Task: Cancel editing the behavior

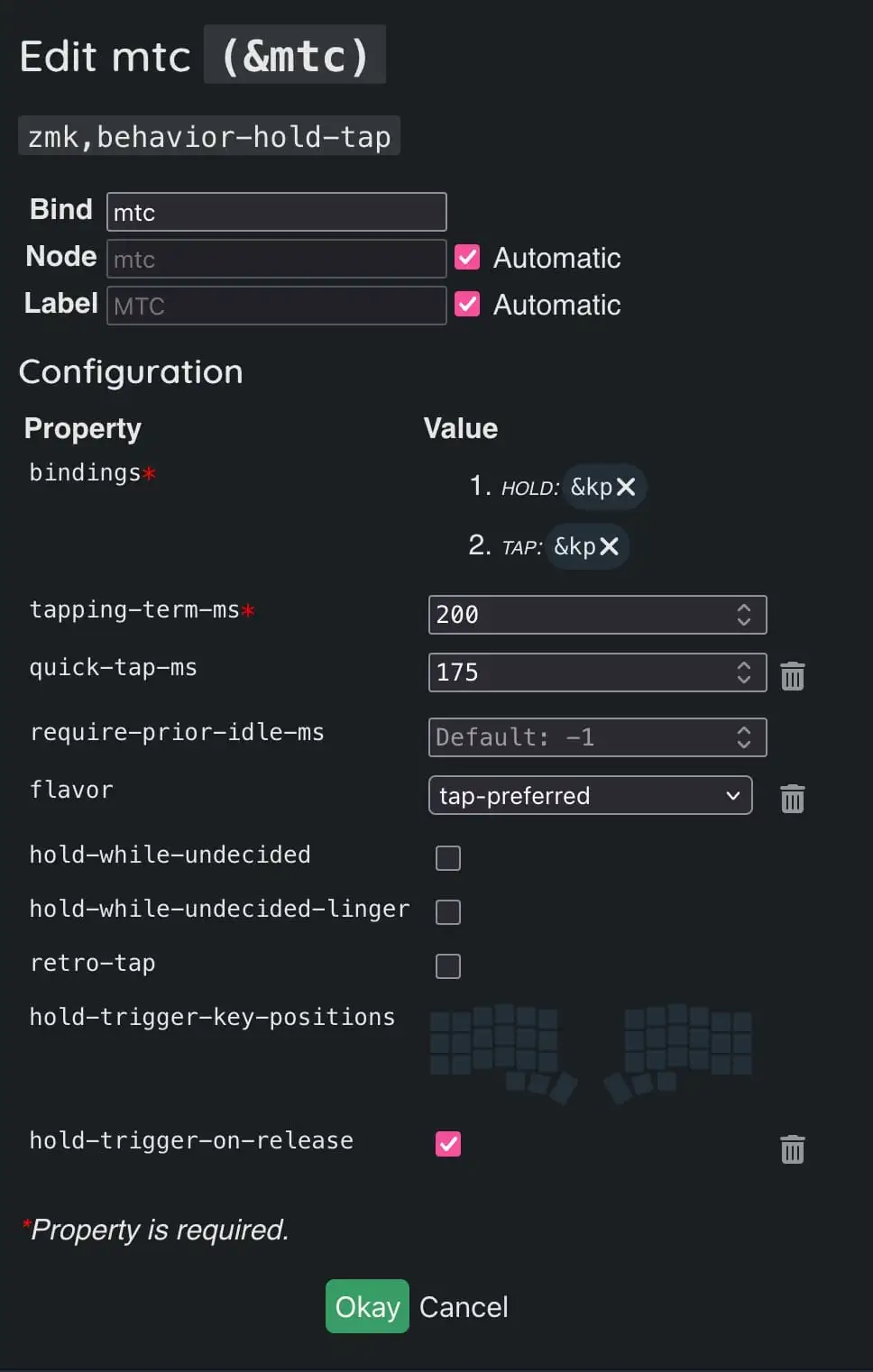Action: click(x=464, y=1306)
